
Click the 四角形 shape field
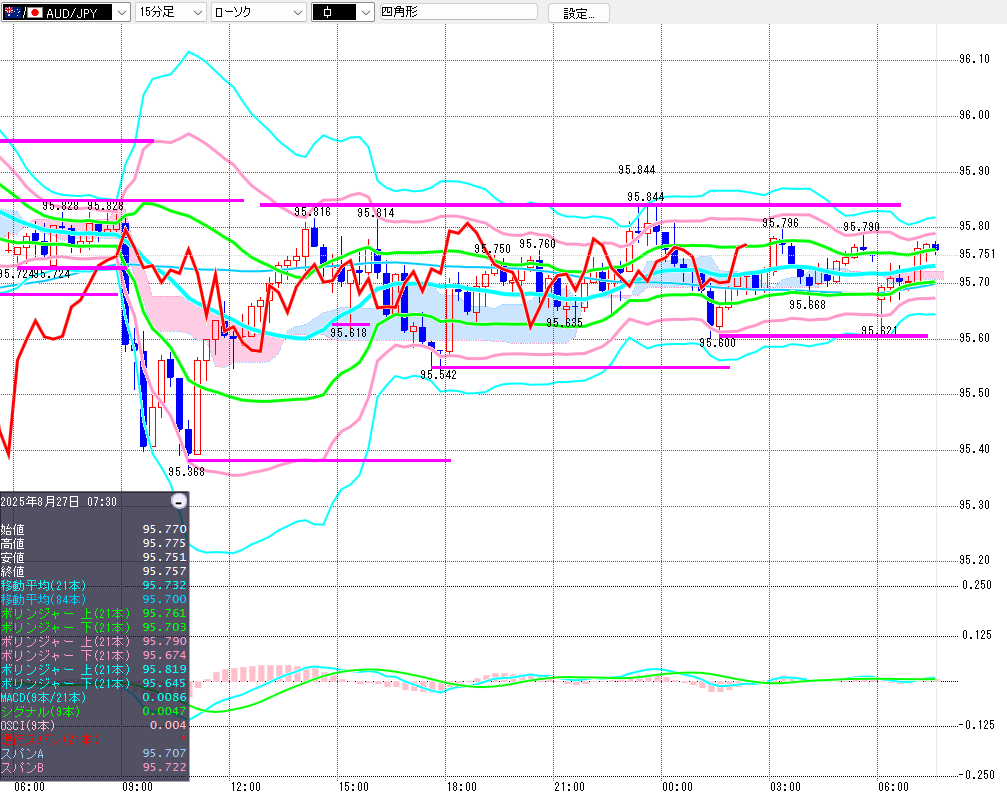pyautogui.click(x=459, y=12)
